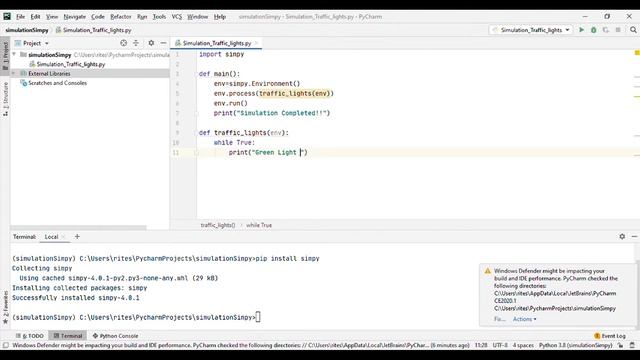Click in terminal command prompt
This screenshot has height=360, width=640.
[258, 317]
